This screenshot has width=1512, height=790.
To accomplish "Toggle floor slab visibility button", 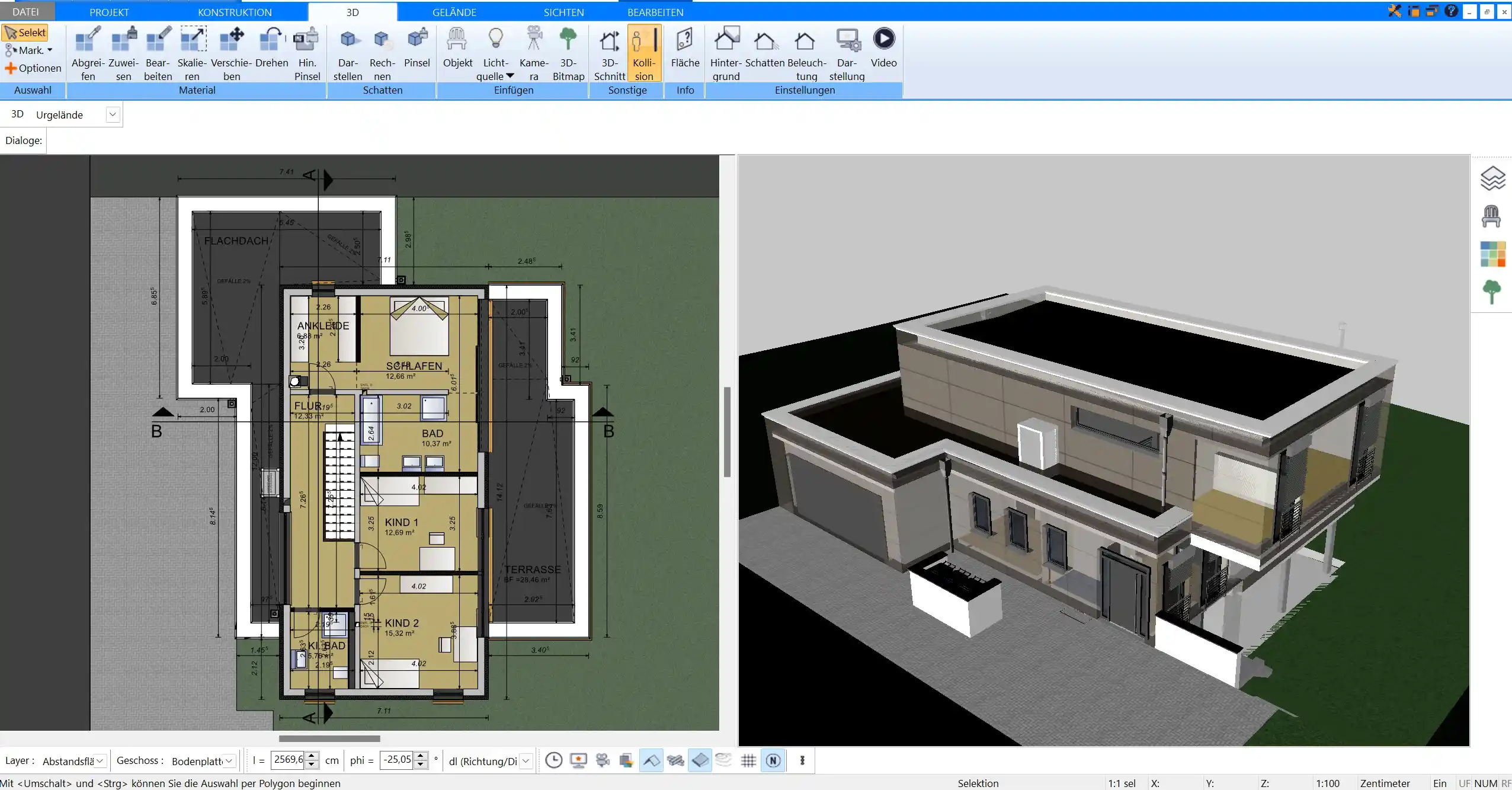I will point(700,760).
